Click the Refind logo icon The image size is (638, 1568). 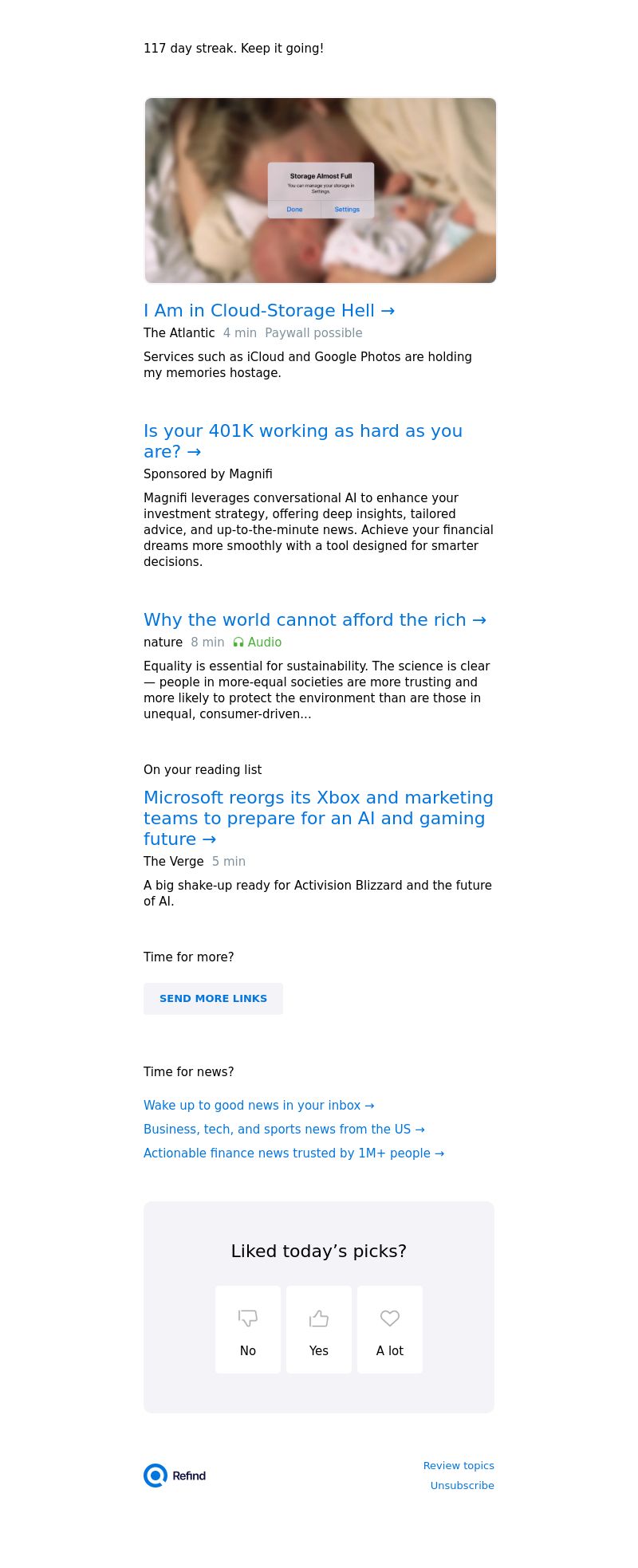pos(156,1476)
